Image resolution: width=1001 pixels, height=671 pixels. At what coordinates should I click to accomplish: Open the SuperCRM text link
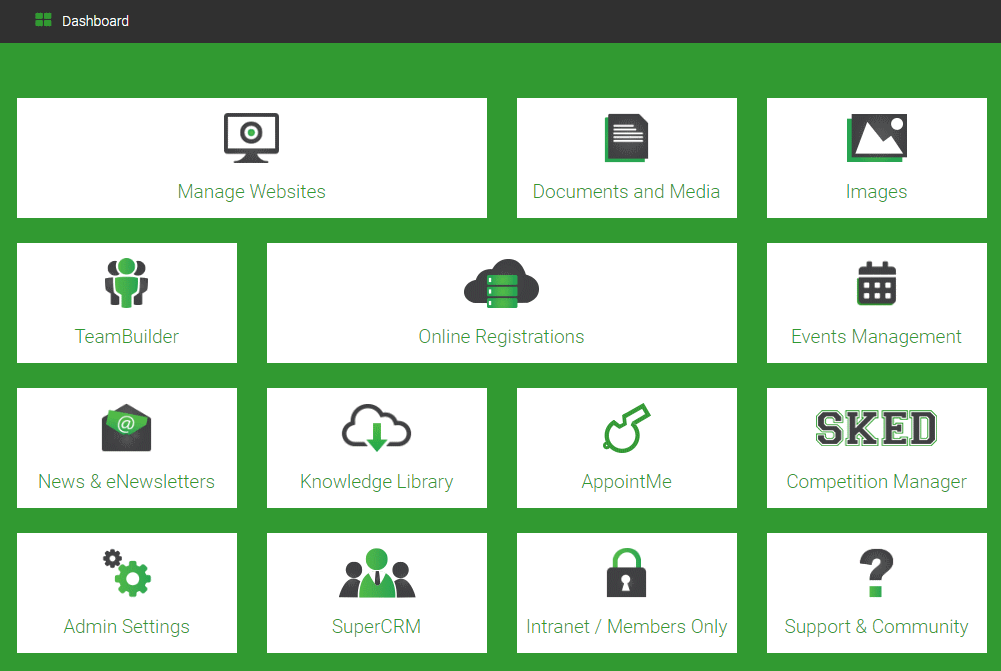click(377, 626)
